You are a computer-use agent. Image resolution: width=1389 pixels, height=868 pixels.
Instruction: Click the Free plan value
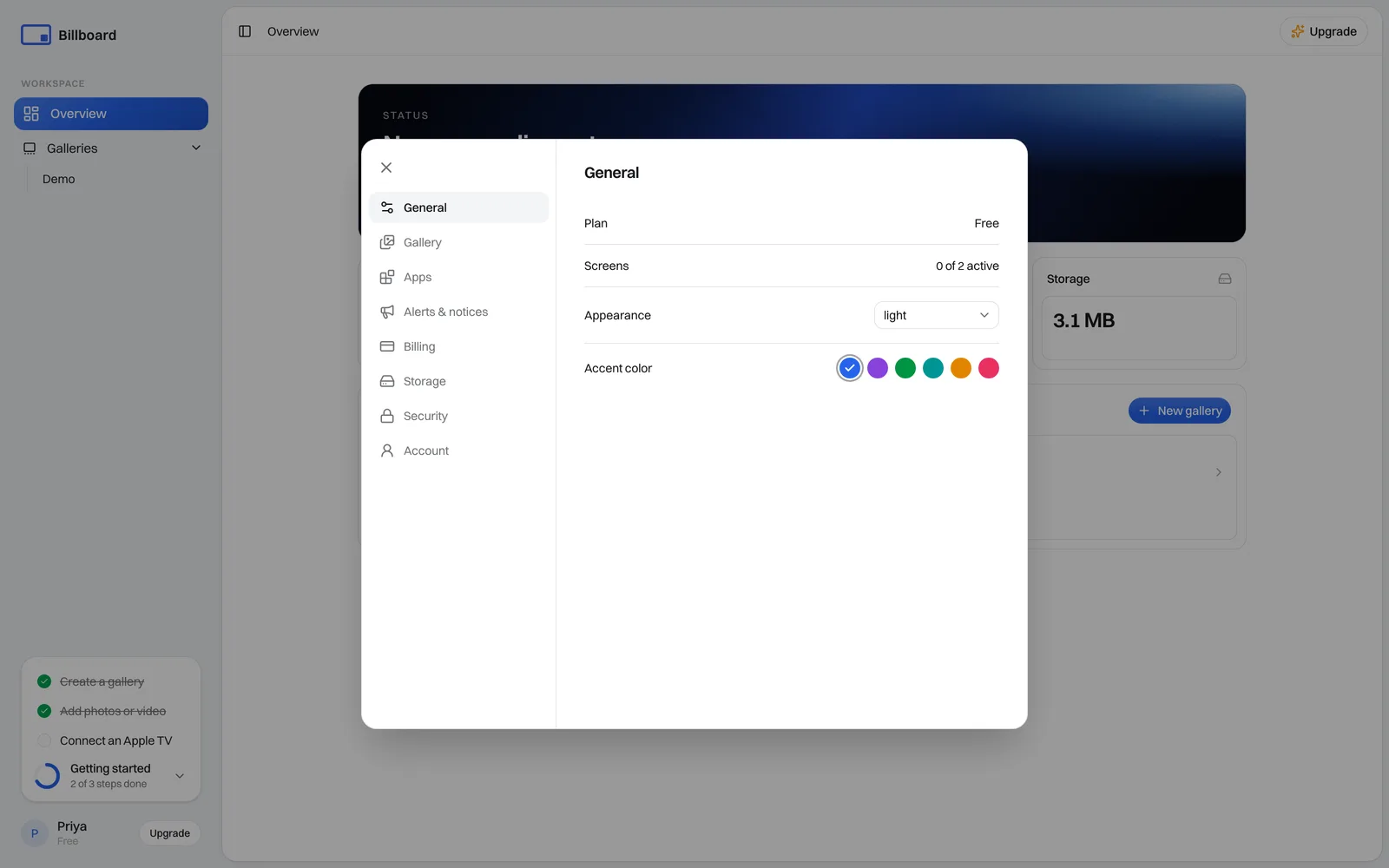point(986,223)
